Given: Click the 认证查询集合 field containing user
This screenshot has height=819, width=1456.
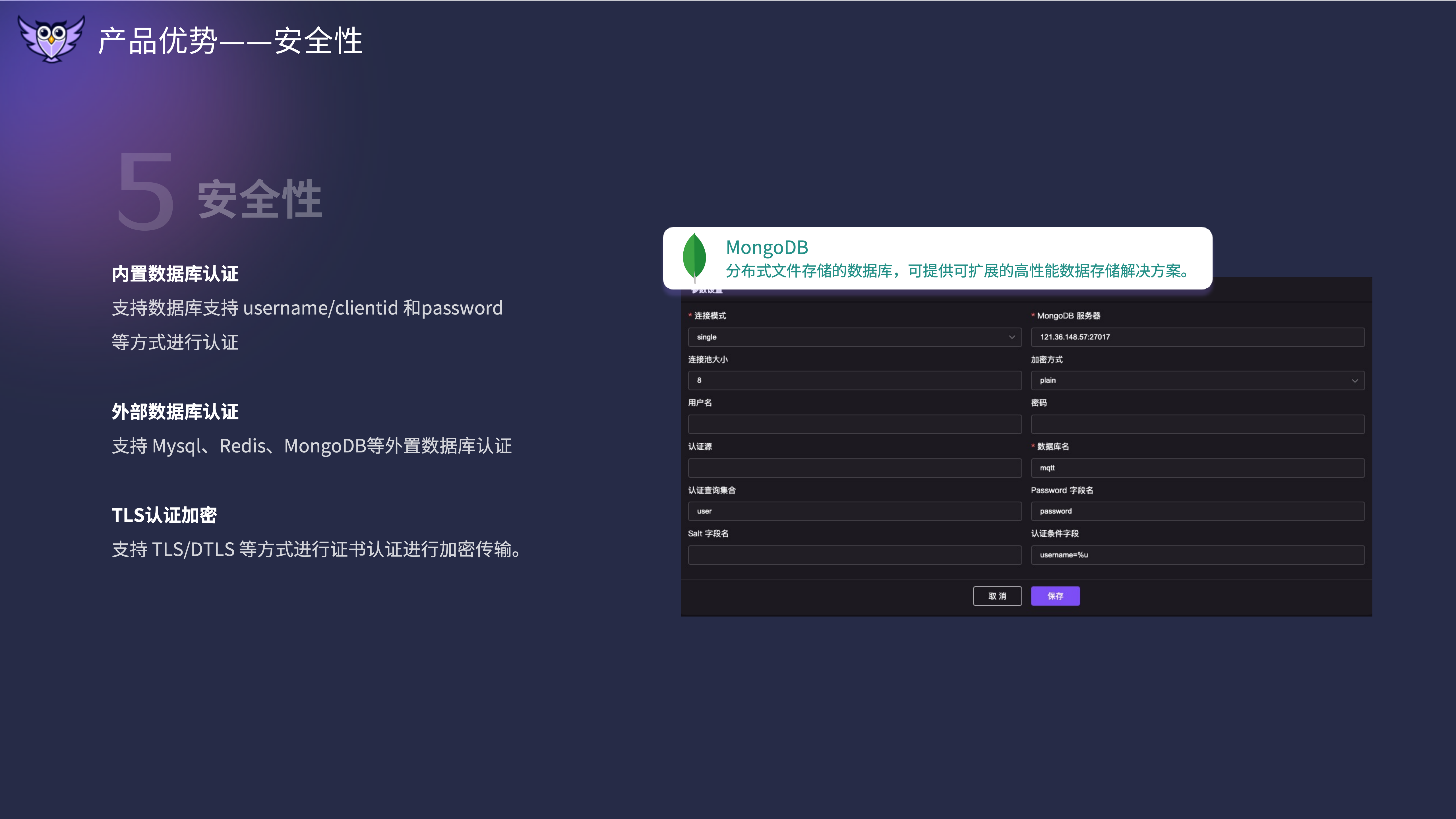Looking at the screenshot, I should click(854, 511).
